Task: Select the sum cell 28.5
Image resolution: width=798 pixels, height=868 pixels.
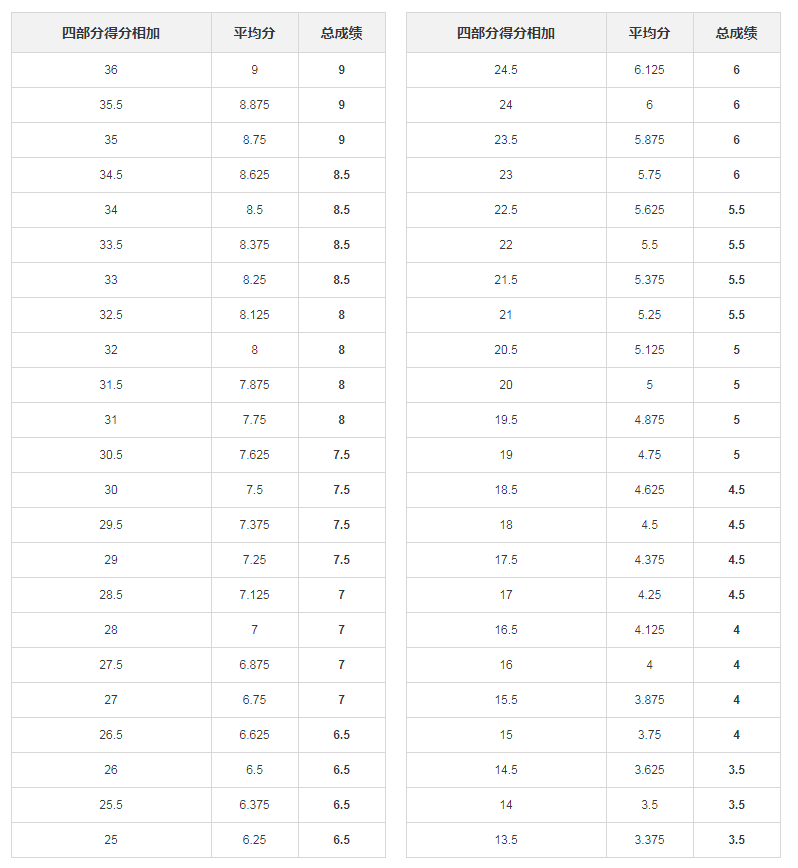Action: 111,595
